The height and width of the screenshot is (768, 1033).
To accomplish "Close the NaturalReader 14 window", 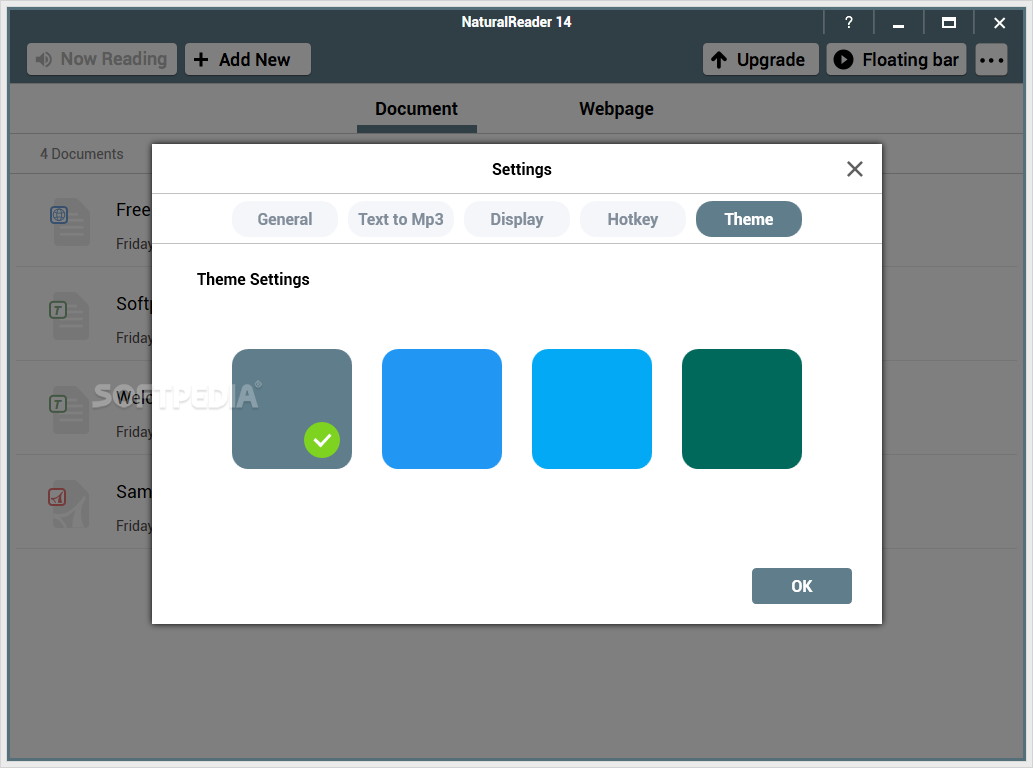I will 999,22.
